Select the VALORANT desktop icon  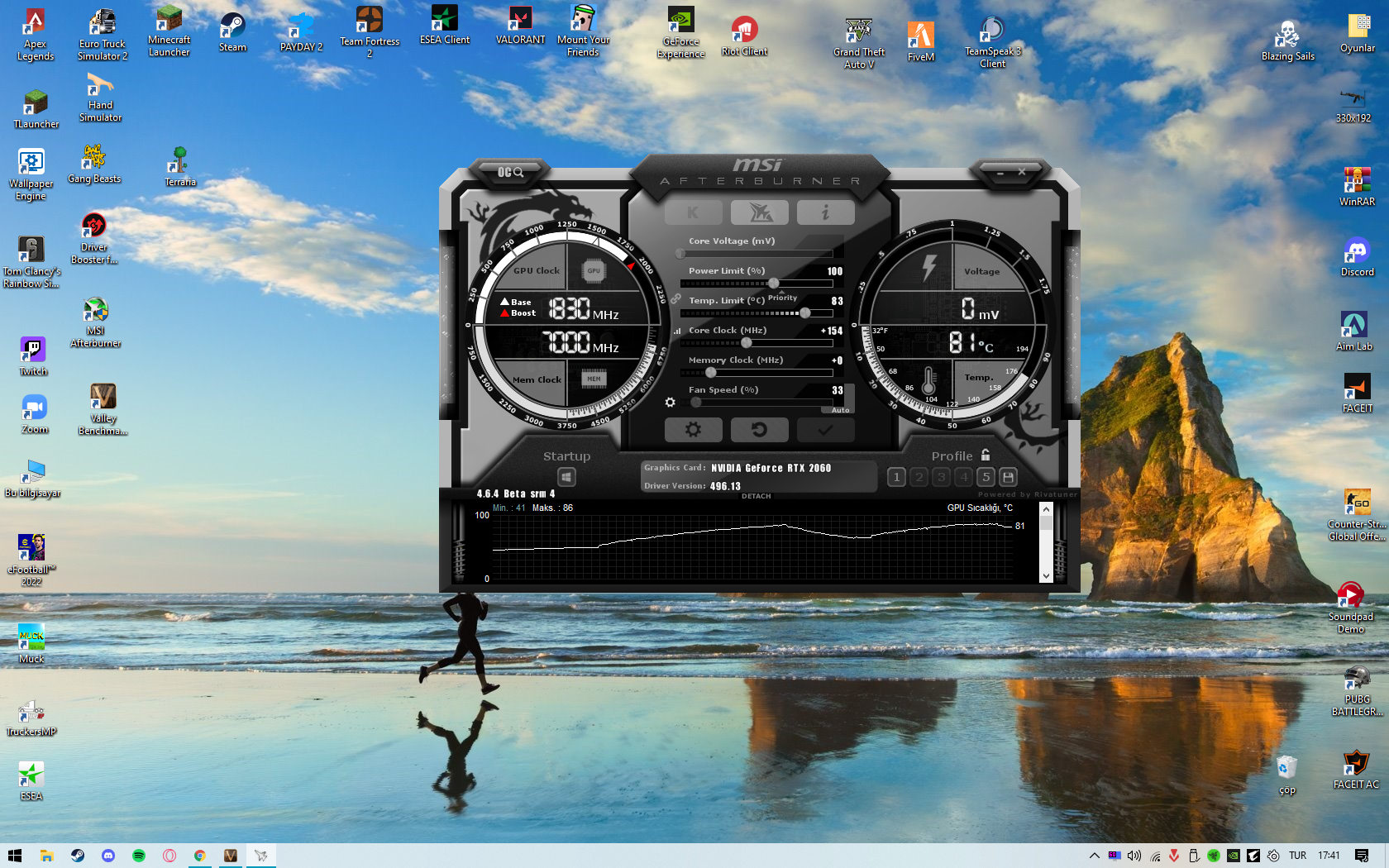click(520, 26)
